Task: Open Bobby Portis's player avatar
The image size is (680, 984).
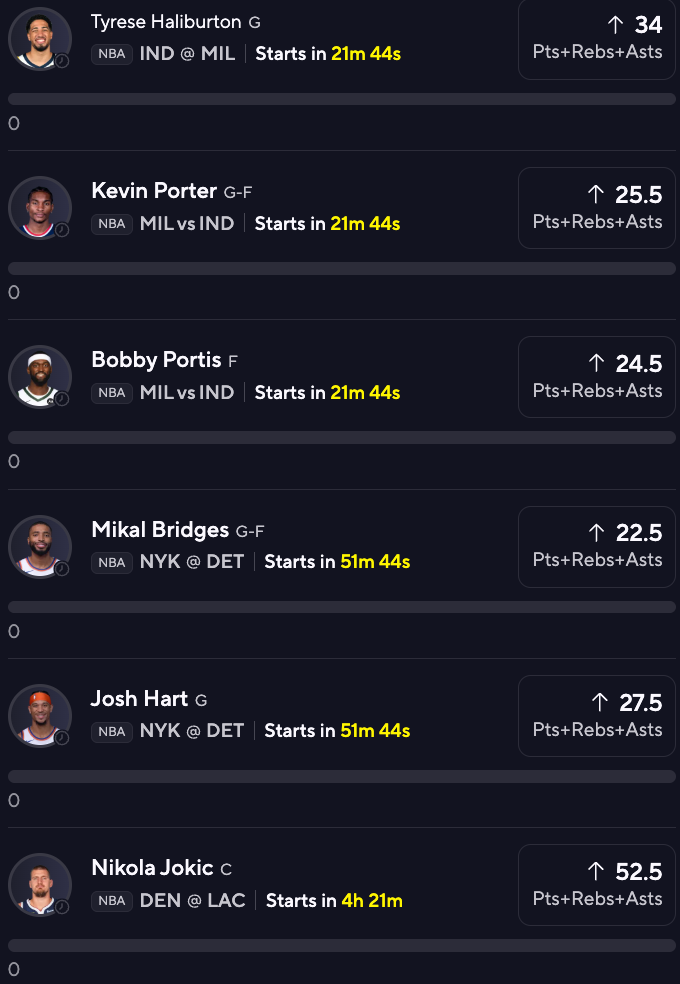Action: (40, 377)
